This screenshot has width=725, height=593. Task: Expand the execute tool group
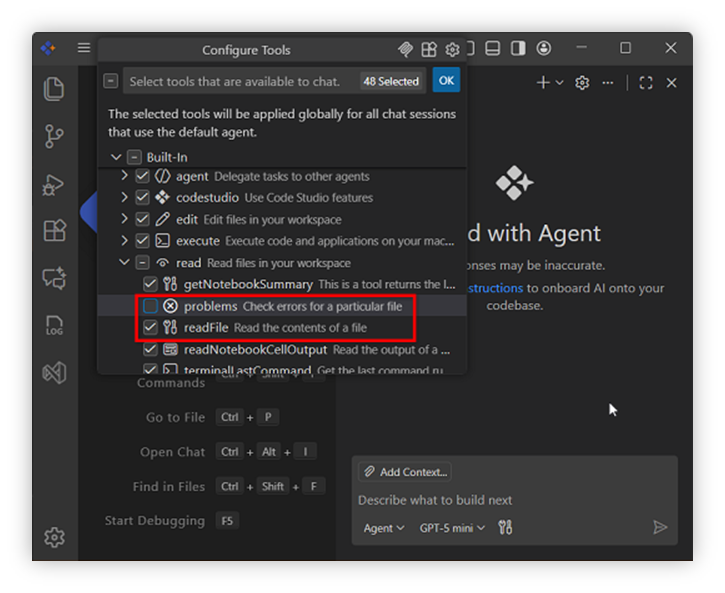(125, 241)
